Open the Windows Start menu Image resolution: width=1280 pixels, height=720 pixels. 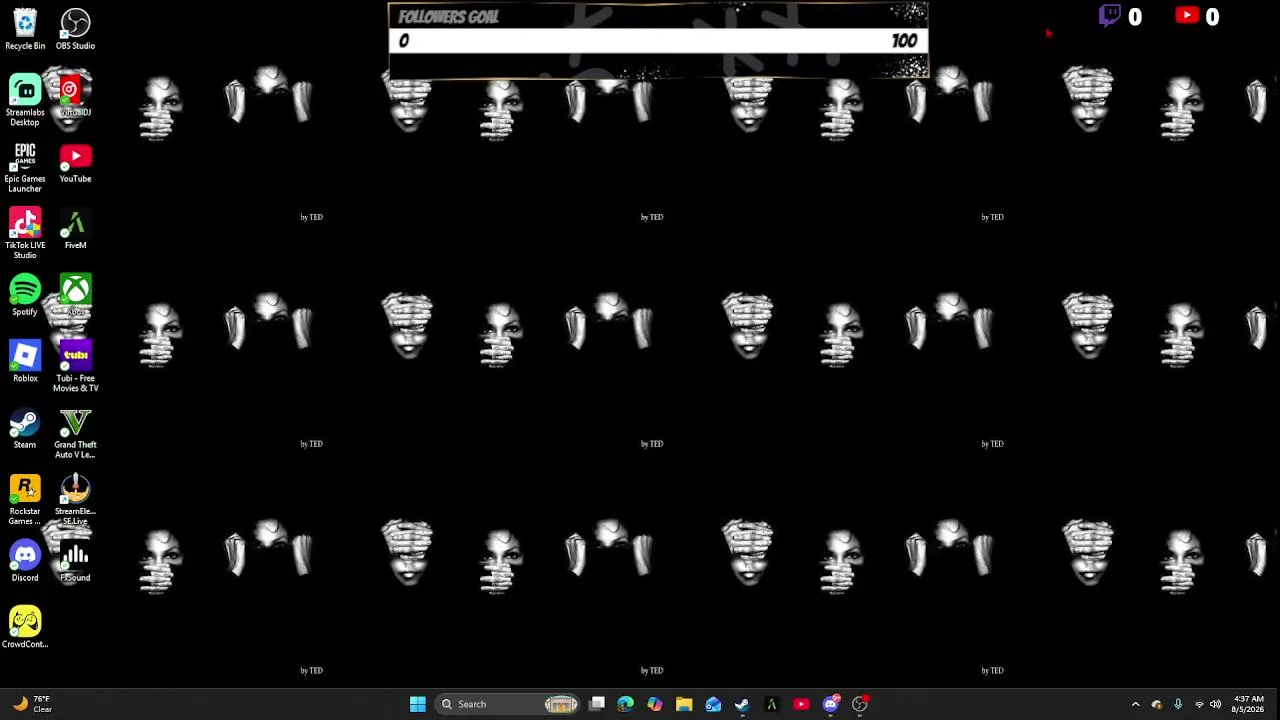pyautogui.click(x=418, y=704)
